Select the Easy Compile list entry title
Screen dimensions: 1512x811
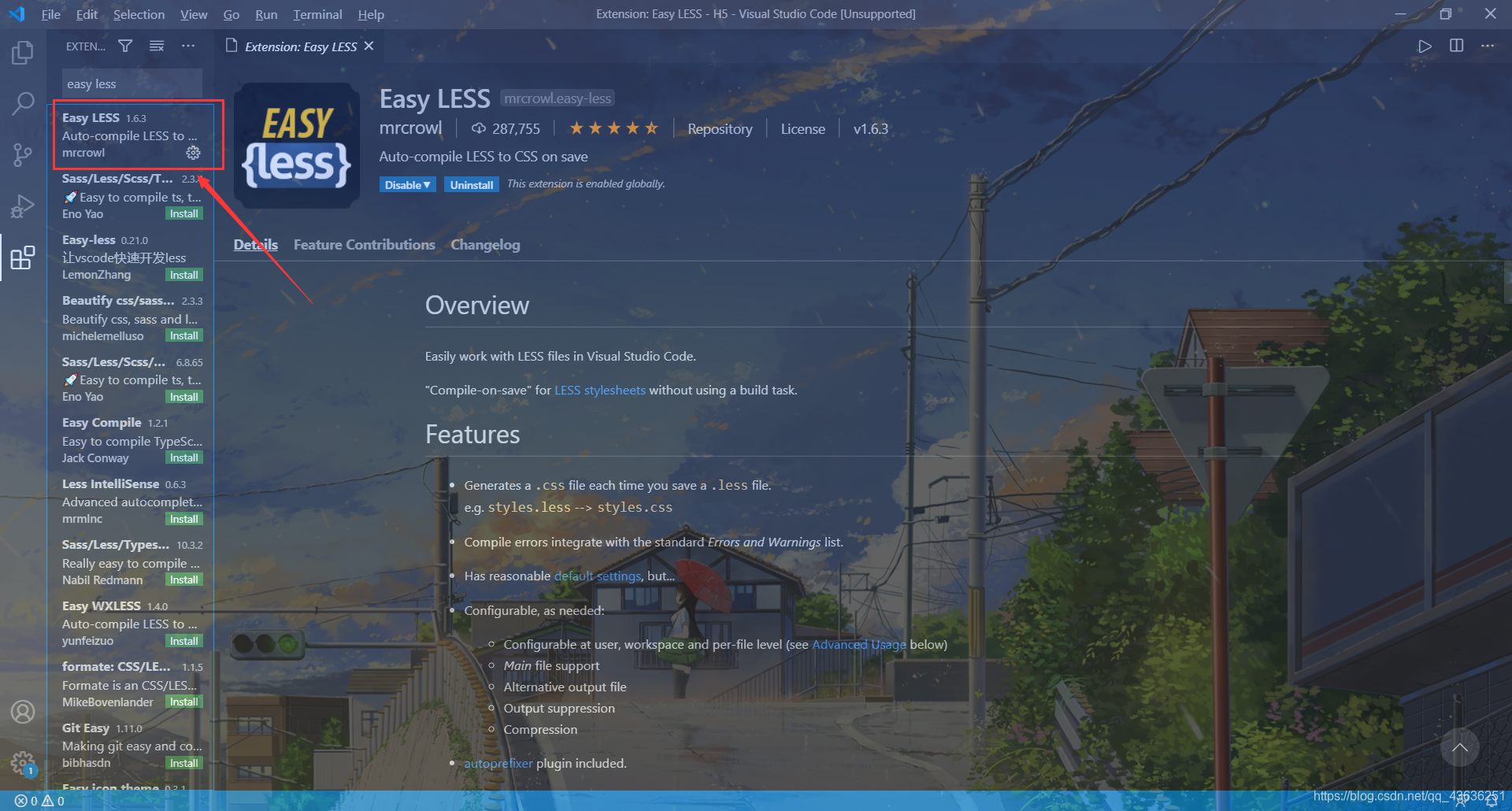pos(102,422)
